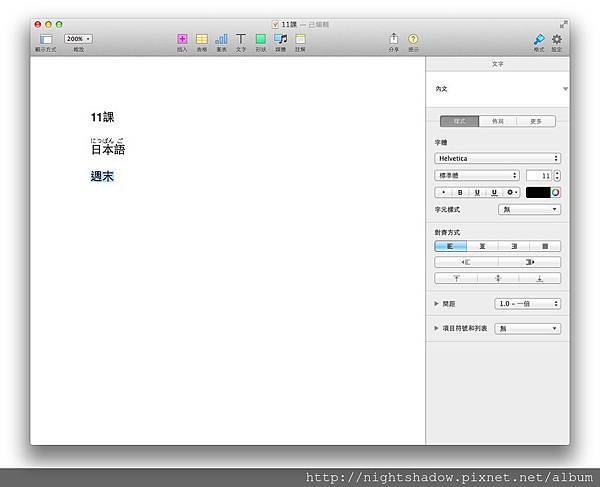
Task: Open the Tips (提示) help icon
Action: (413, 39)
